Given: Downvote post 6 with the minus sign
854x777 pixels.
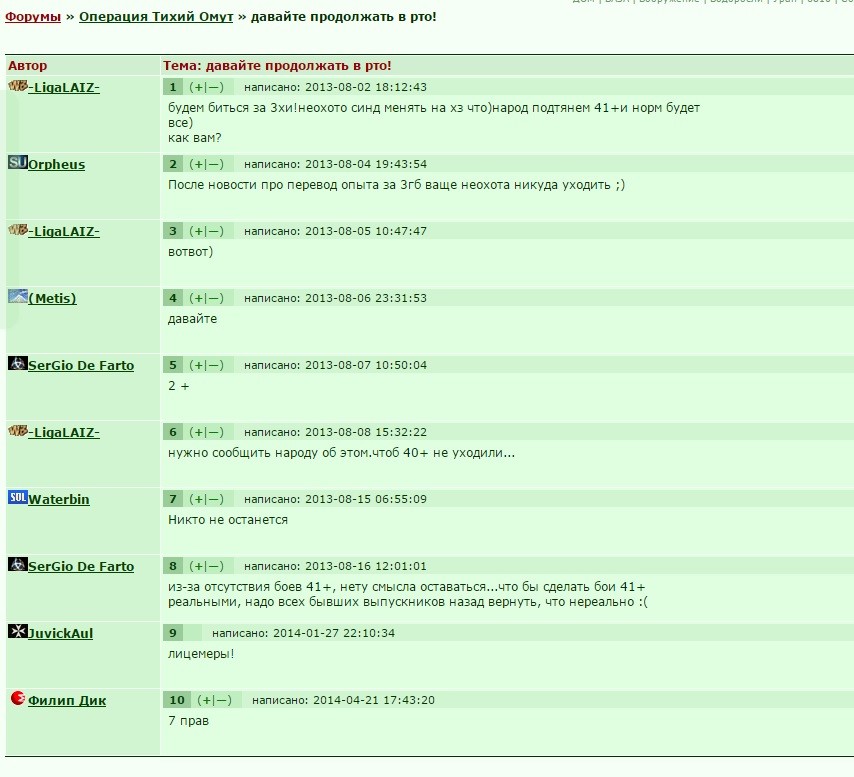Looking at the screenshot, I should [x=215, y=432].
